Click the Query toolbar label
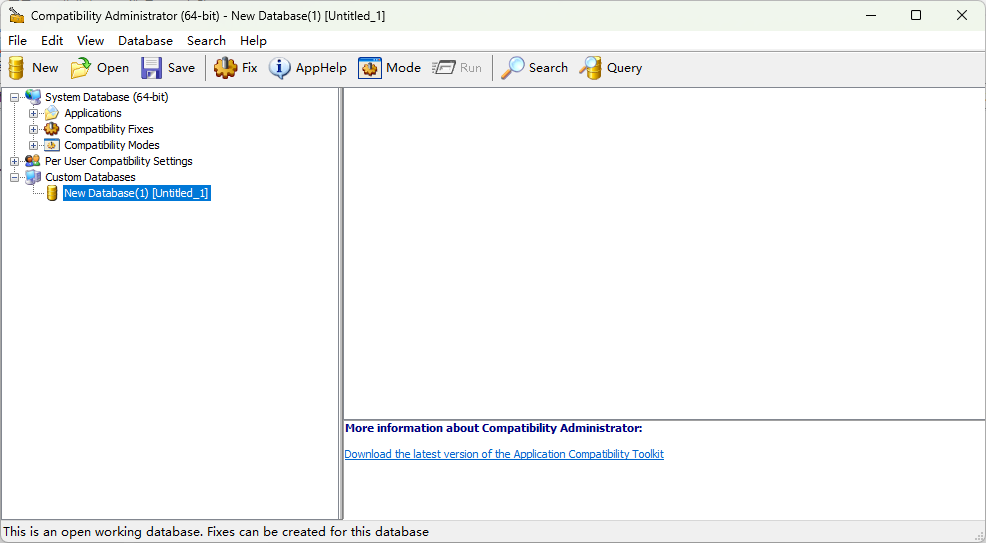 coord(624,68)
